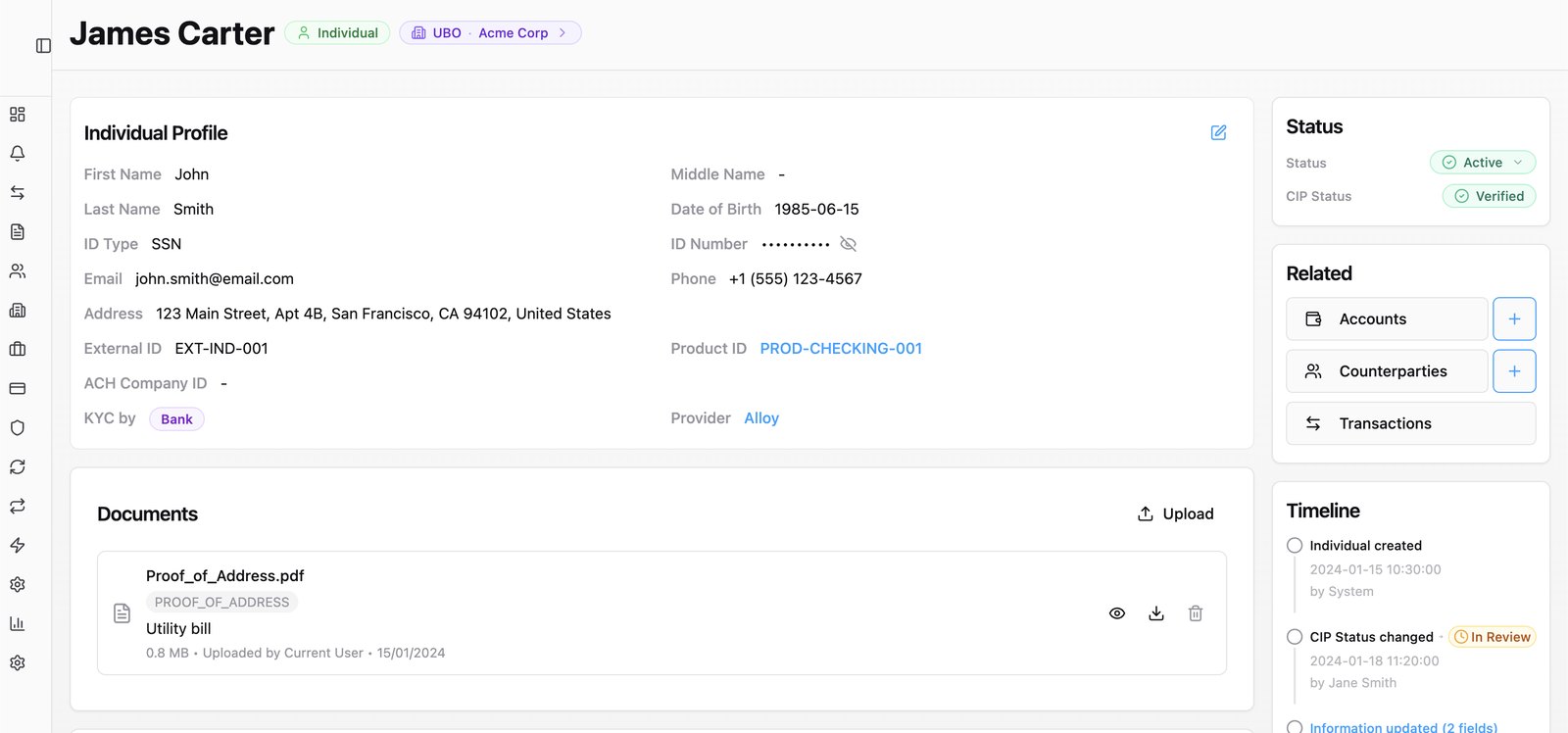Image resolution: width=1568 pixels, height=733 pixels.
Task: Open related Transactions
Action: pyautogui.click(x=1411, y=423)
